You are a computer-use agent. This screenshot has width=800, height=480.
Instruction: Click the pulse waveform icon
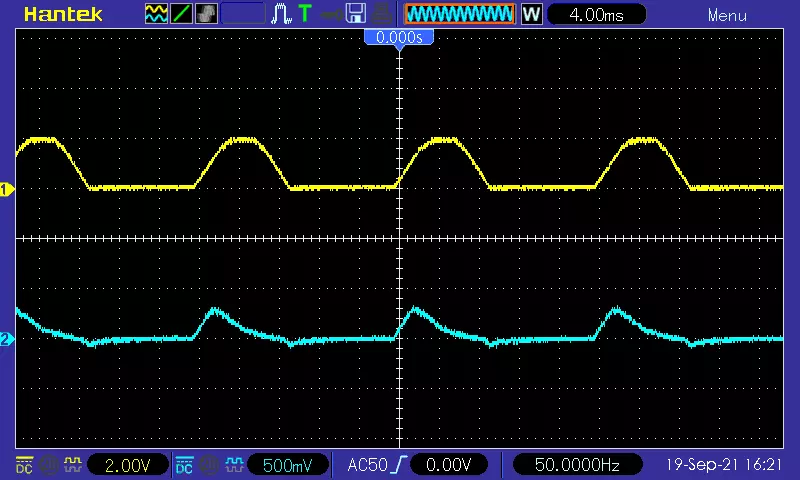pyautogui.click(x=281, y=14)
